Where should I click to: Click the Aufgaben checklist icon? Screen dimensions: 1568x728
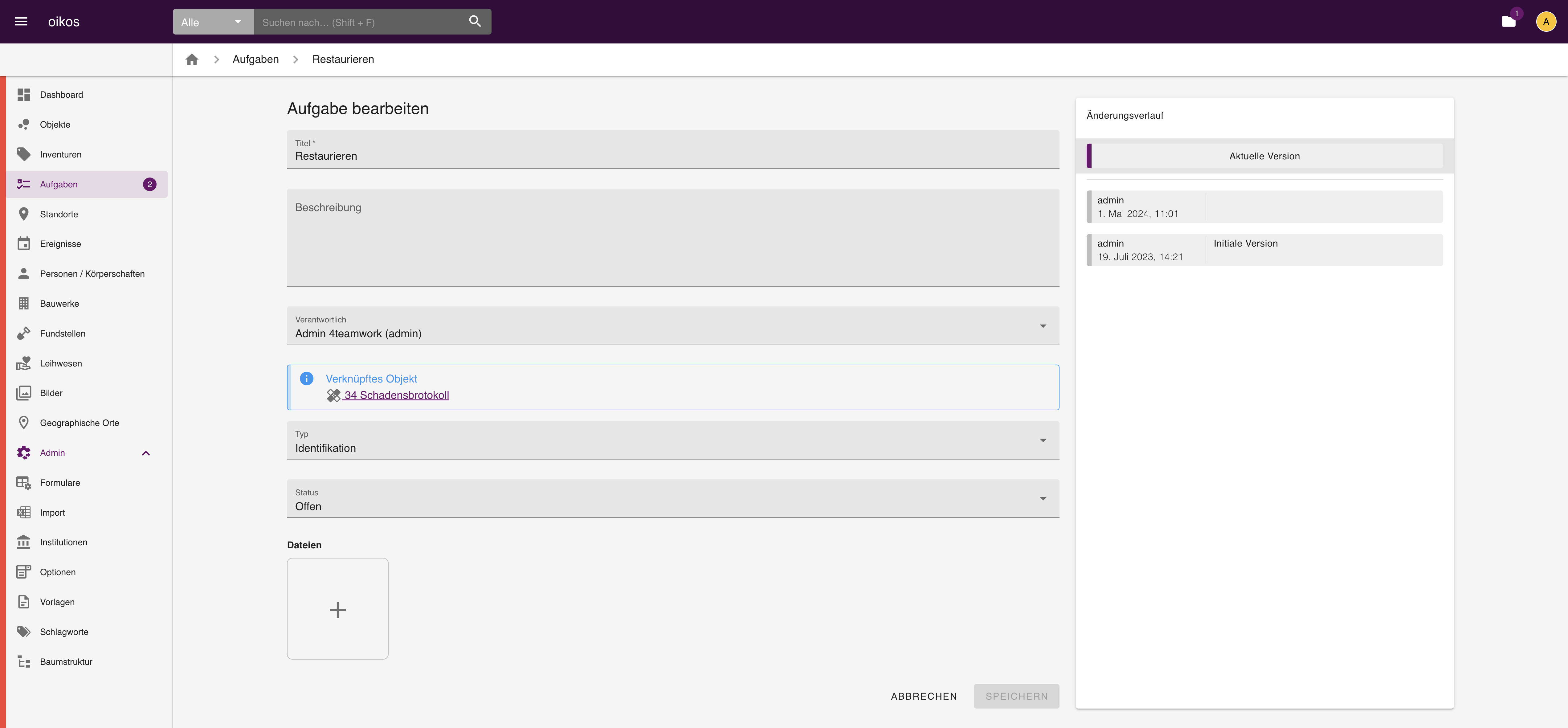[24, 184]
